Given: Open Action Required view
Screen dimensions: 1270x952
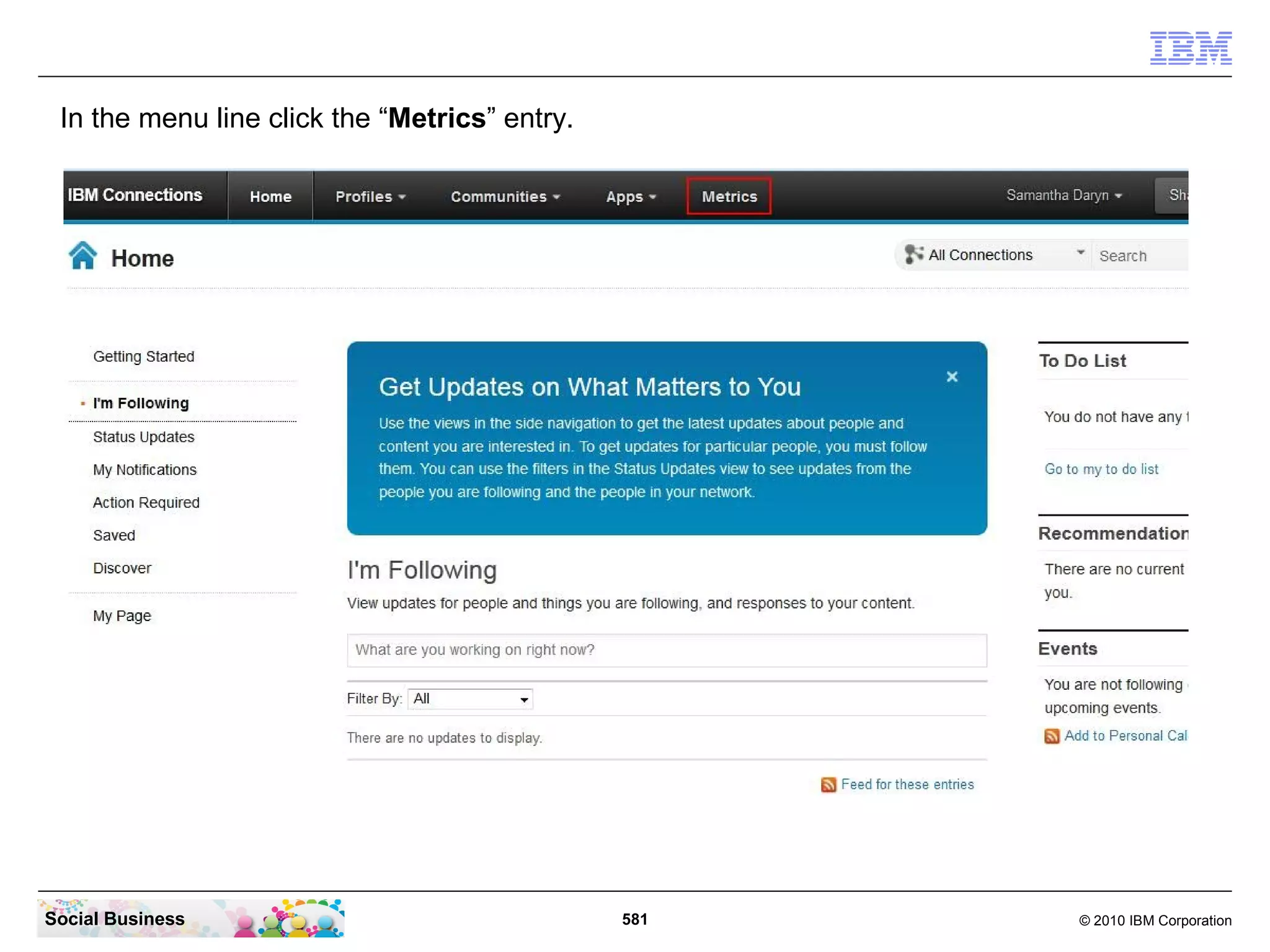Looking at the screenshot, I should [x=146, y=503].
